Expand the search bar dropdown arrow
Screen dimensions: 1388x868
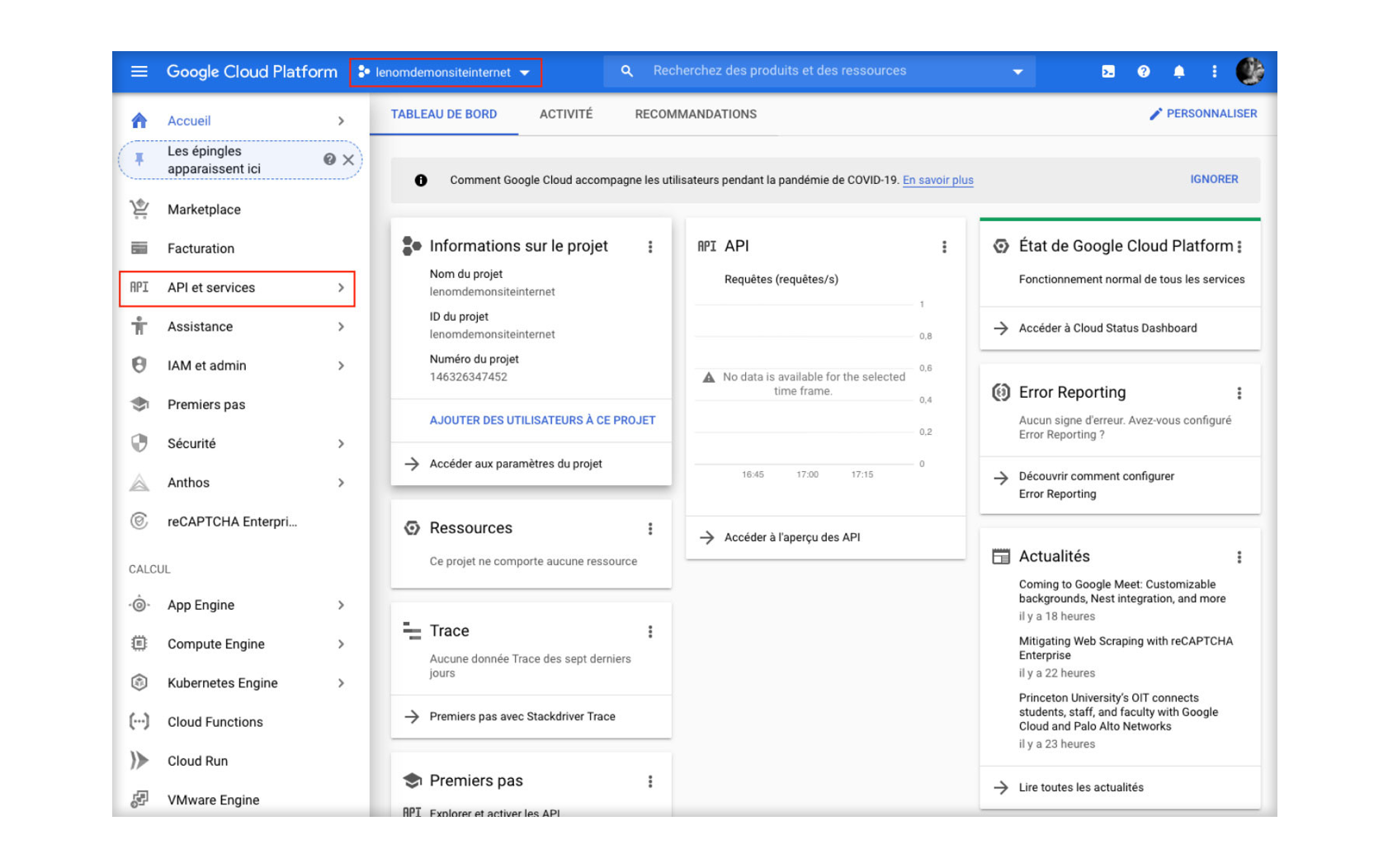coord(1017,72)
